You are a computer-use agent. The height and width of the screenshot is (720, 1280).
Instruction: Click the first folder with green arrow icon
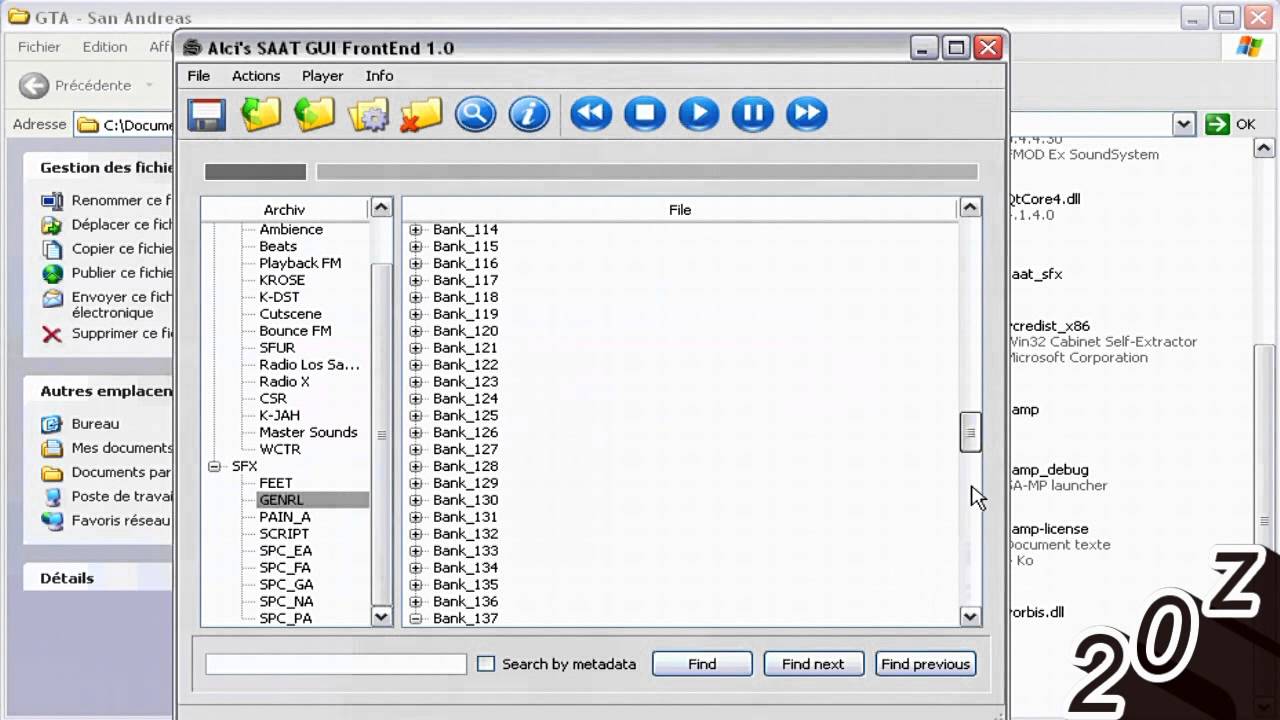(260, 114)
